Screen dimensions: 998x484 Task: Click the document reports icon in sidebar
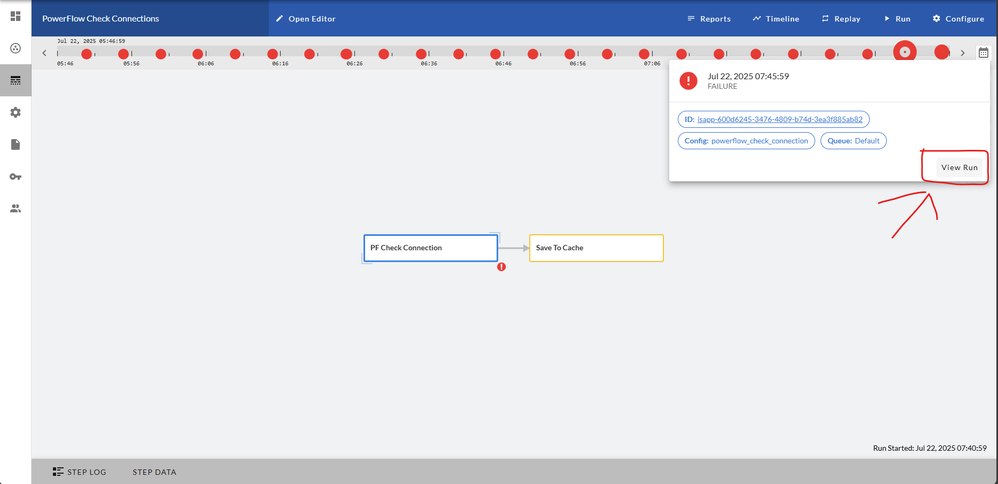coord(15,145)
